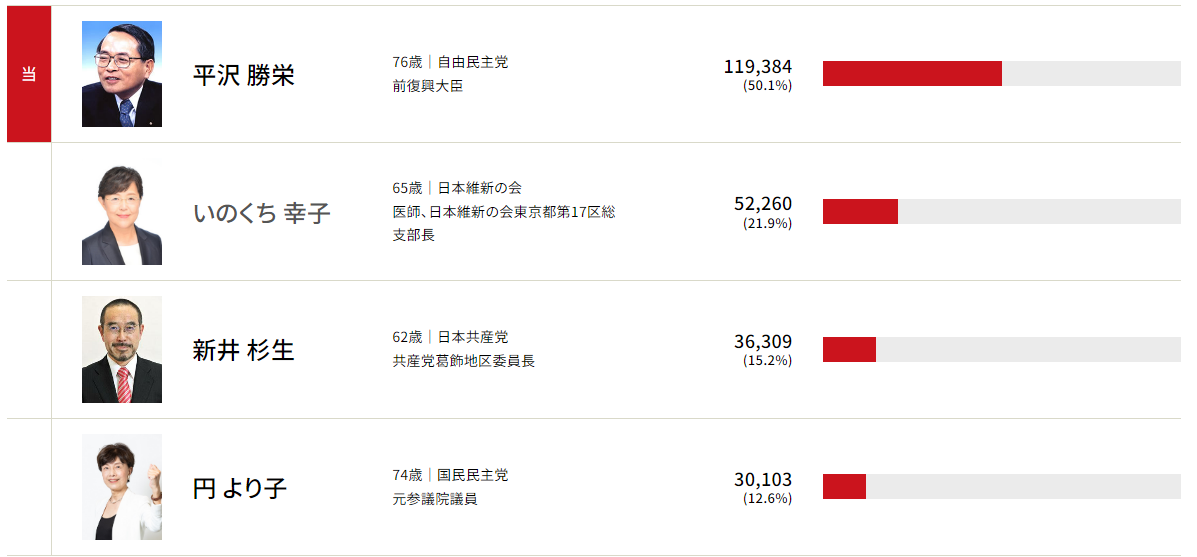Click the portrait beside いのくち 幸子

tap(122, 212)
